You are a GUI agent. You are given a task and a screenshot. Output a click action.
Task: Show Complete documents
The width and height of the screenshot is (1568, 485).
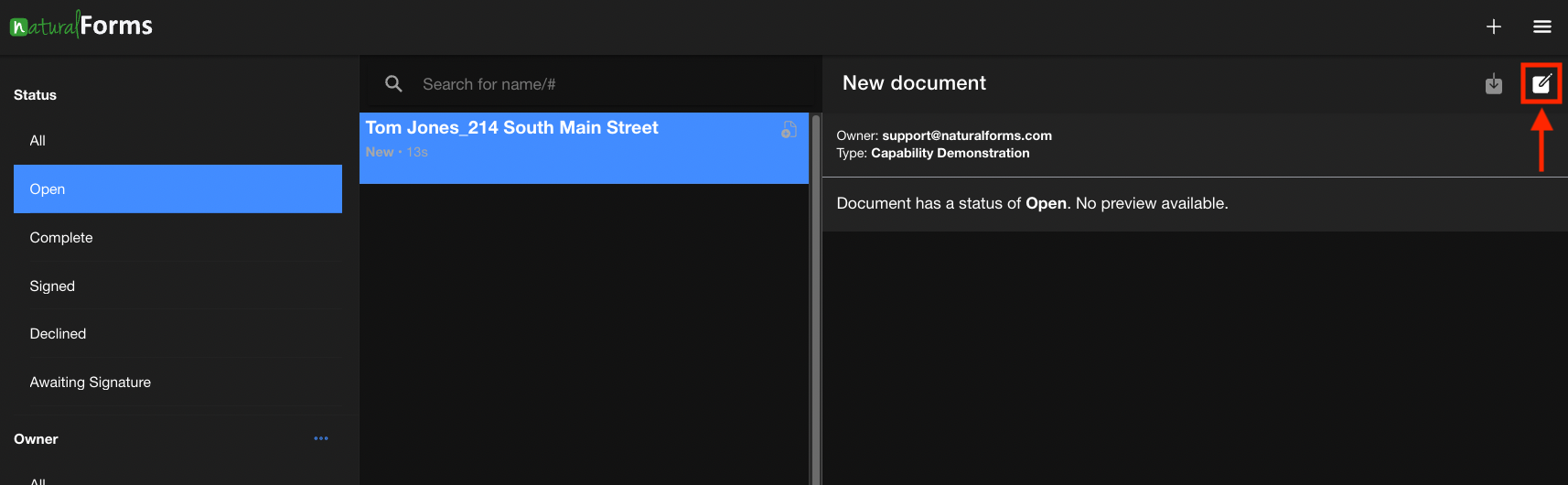[177, 238]
